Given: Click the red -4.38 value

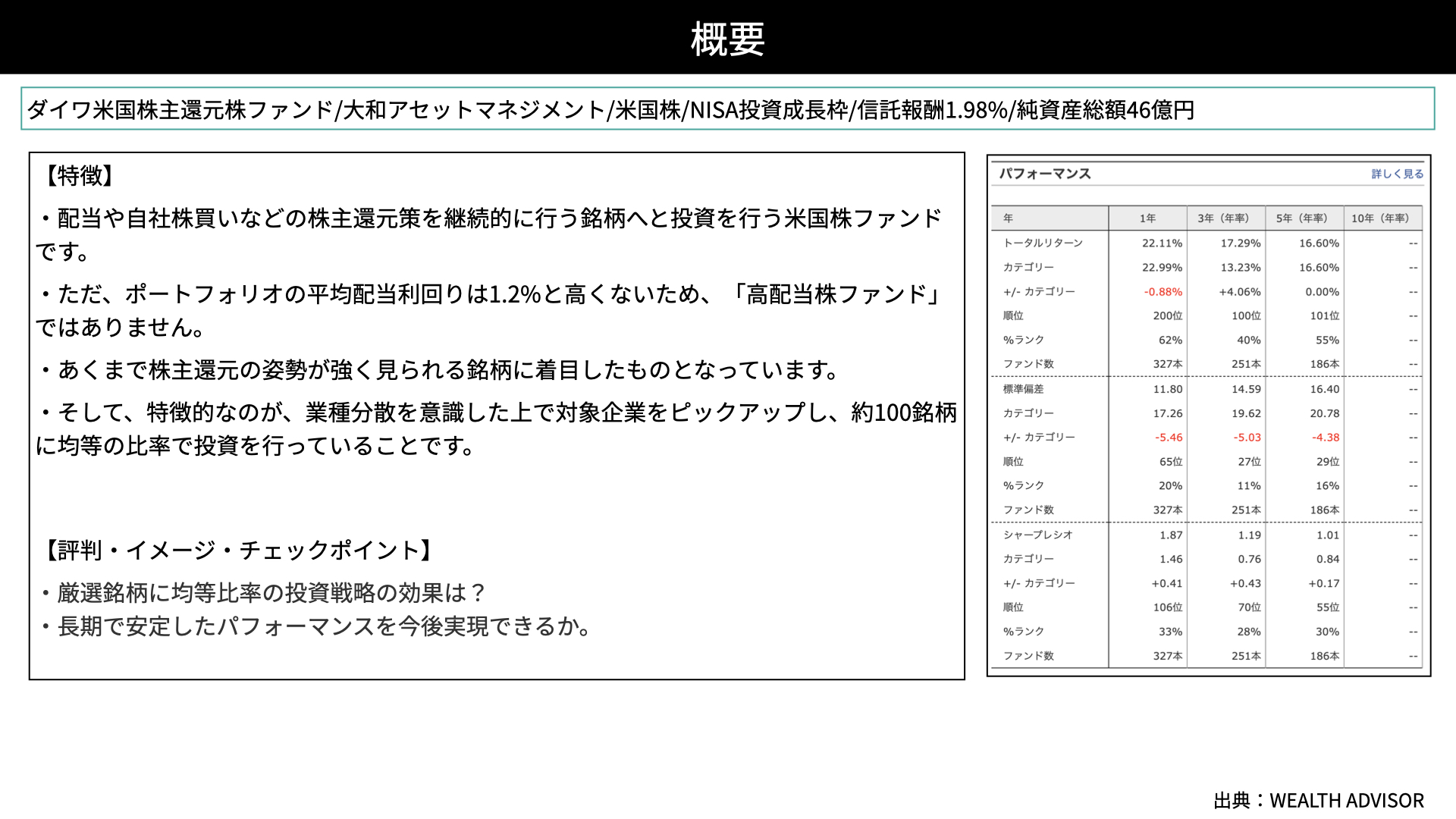Looking at the screenshot, I should click(1326, 438).
